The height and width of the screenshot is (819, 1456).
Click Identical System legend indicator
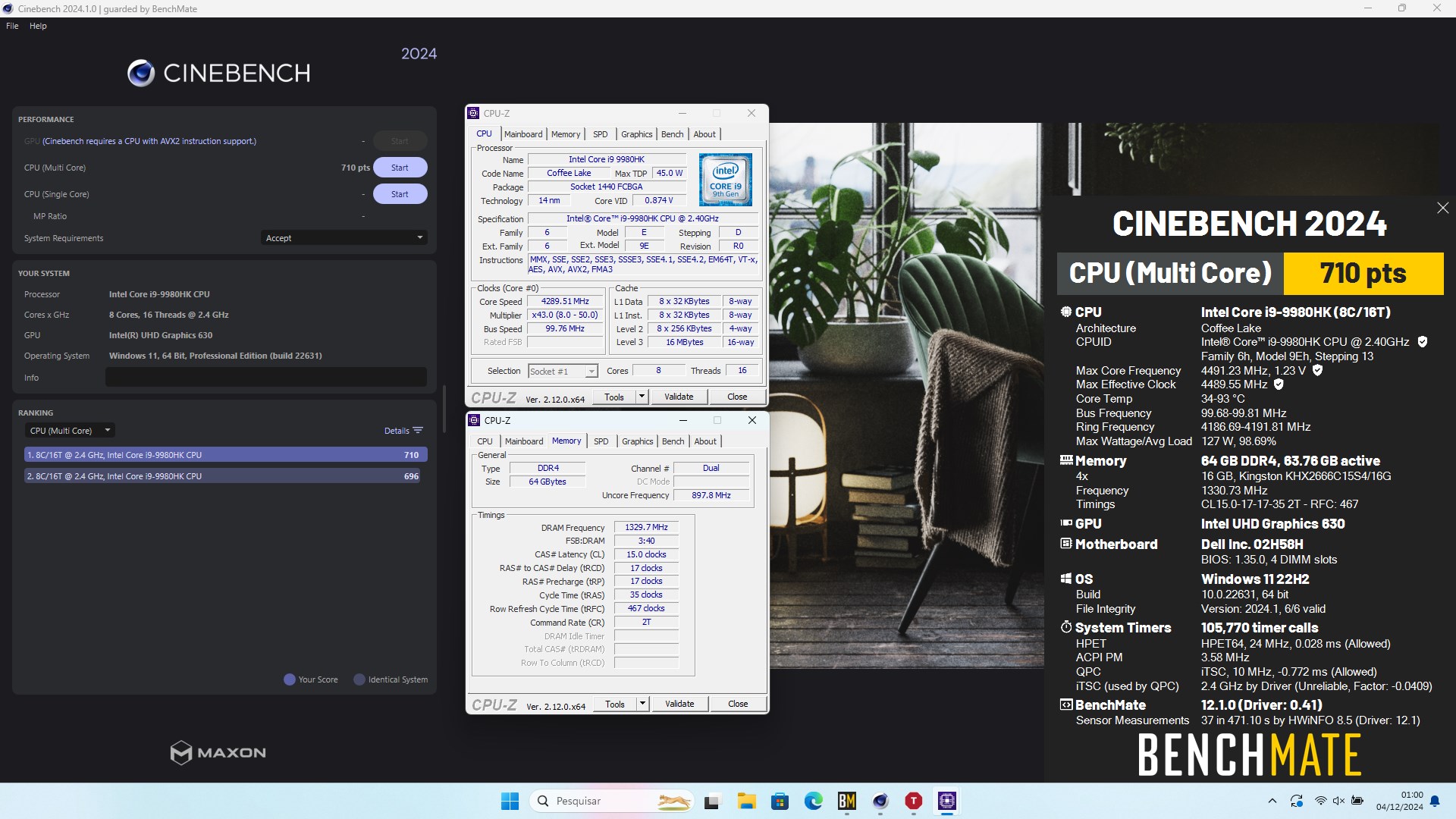click(x=359, y=679)
